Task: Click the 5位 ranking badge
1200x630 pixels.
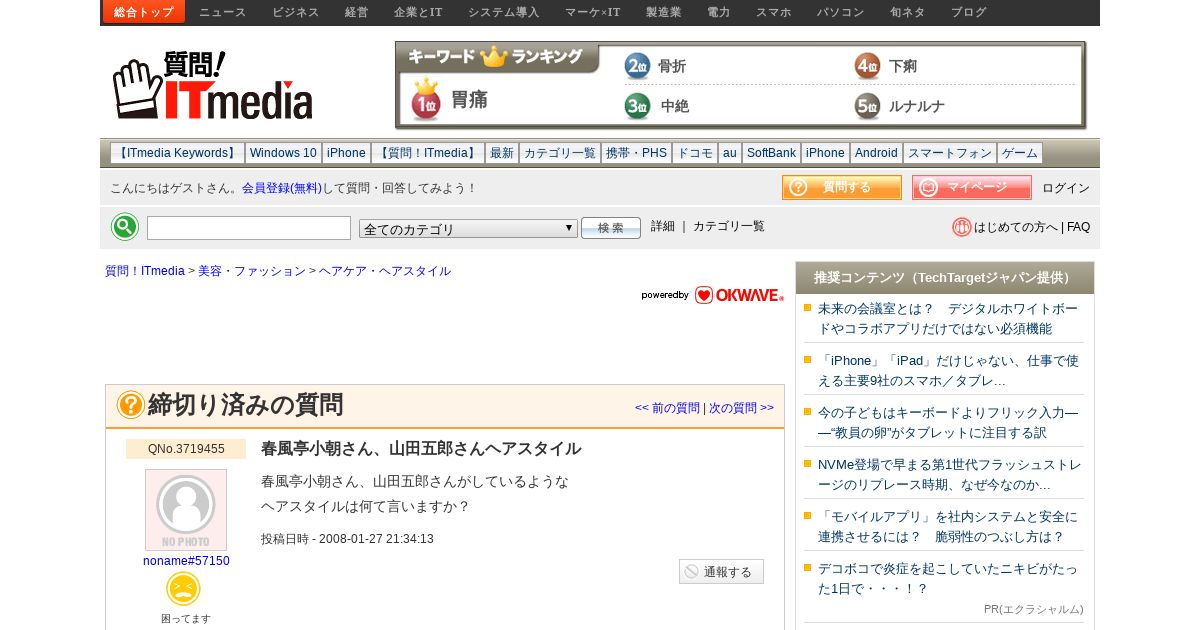Action: 867,106
